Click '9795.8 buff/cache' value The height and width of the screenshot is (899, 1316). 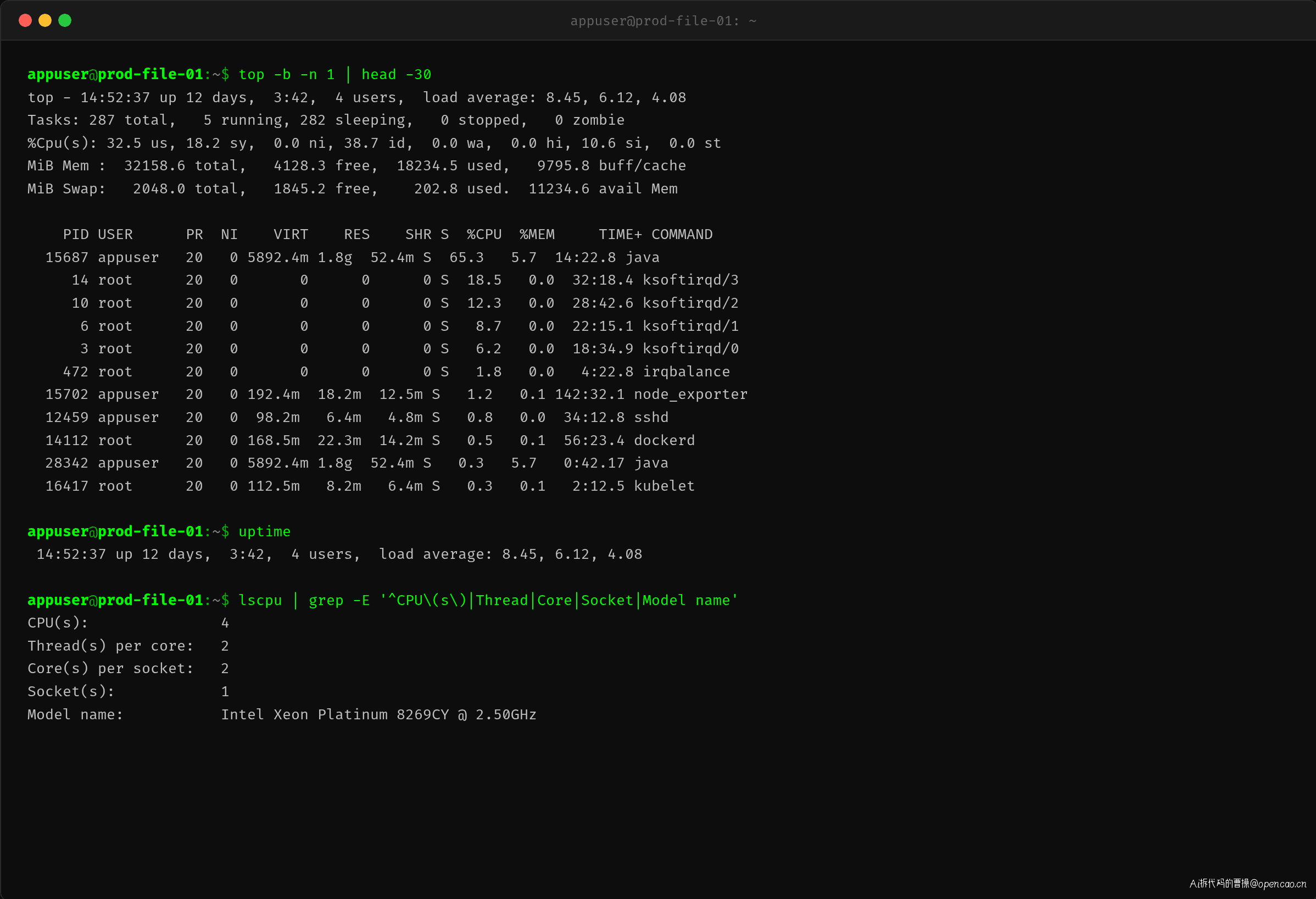(611, 165)
